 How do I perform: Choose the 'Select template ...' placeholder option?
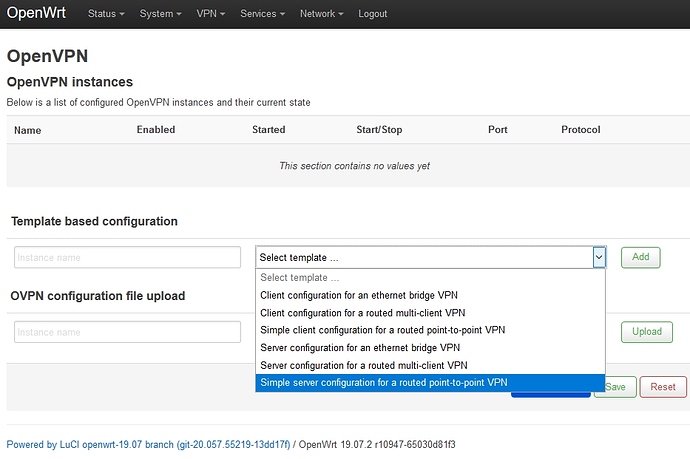coord(430,278)
